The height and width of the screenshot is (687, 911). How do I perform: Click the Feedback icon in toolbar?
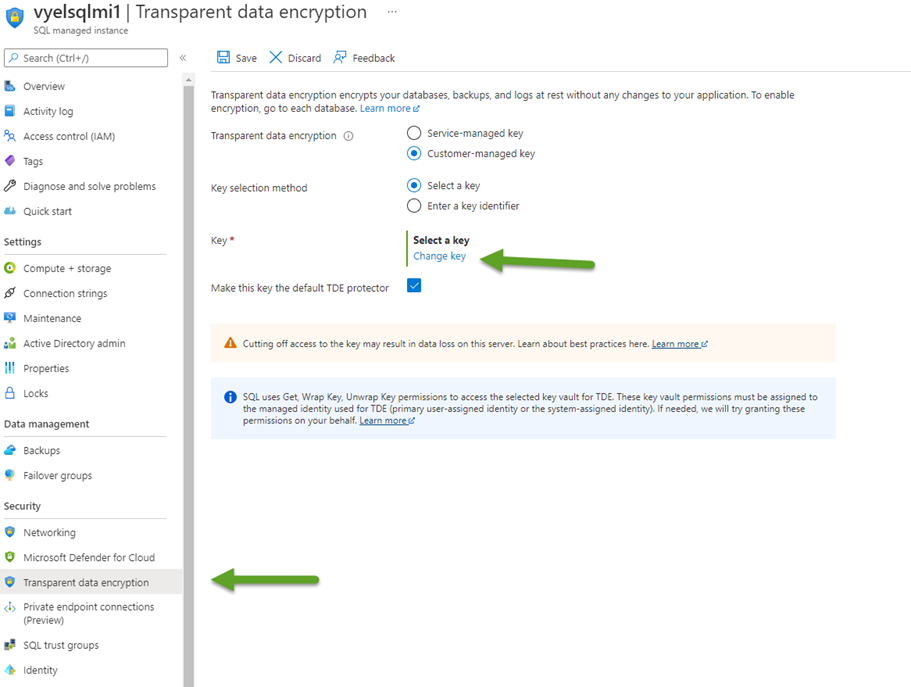pos(341,58)
